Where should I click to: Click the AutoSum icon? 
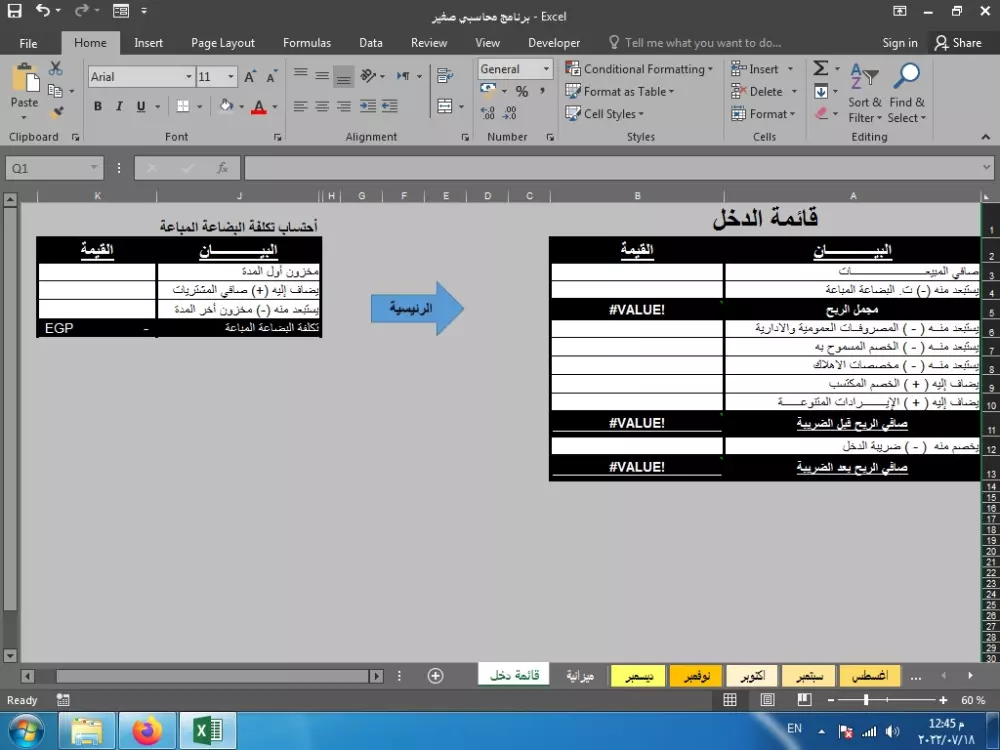click(822, 68)
